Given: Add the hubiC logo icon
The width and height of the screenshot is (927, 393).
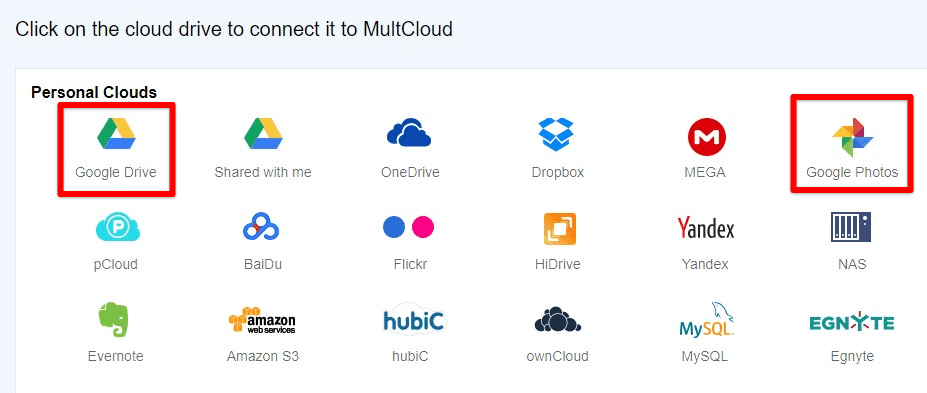Looking at the screenshot, I should click(x=414, y=320).
